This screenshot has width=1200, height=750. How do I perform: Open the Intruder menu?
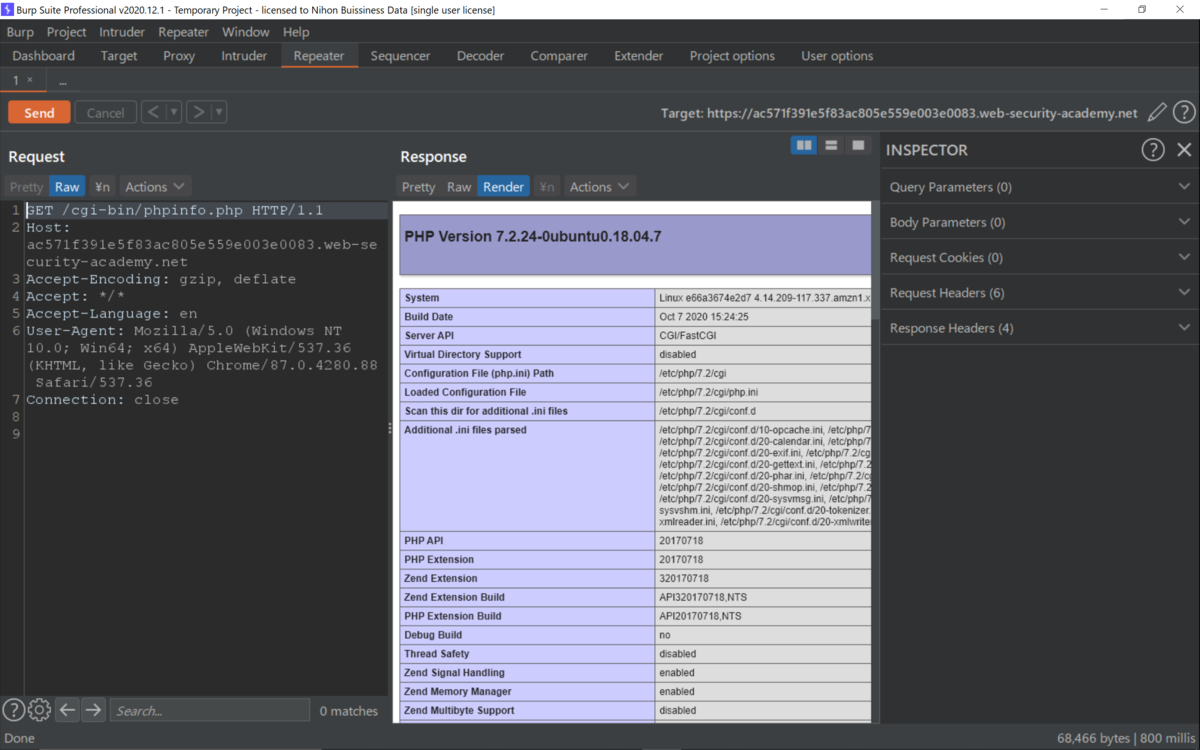pyautogui.click(x=122, y=32)
